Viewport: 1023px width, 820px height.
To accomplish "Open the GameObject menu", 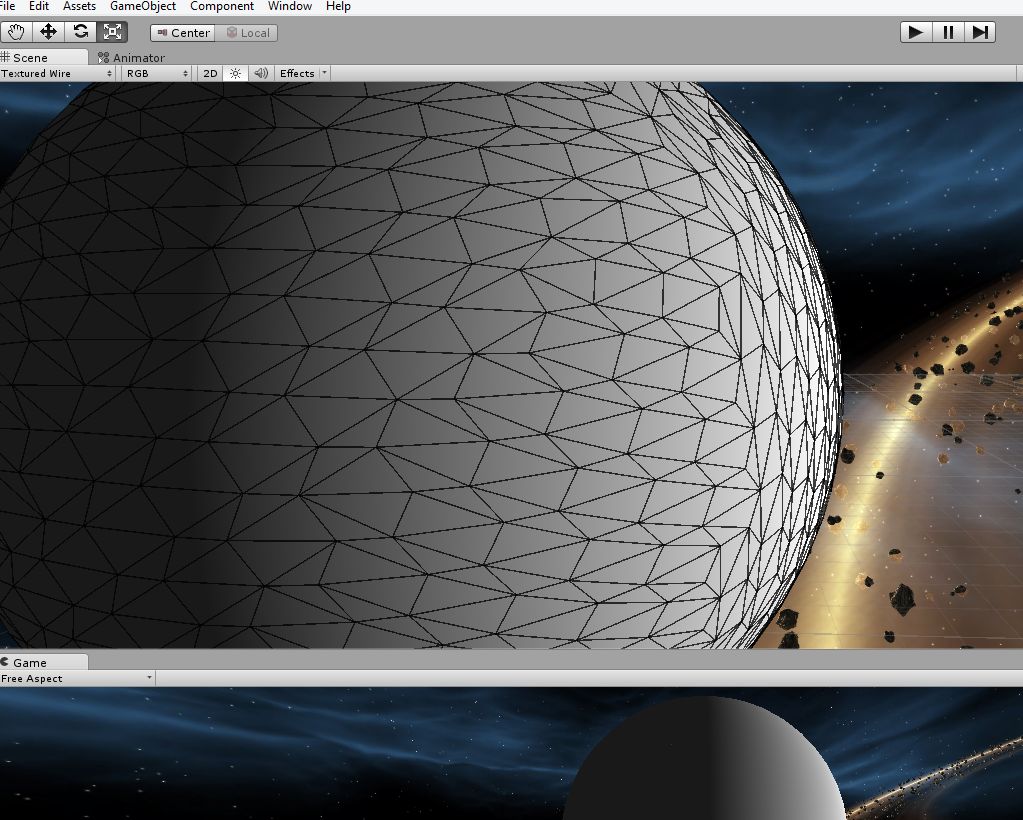I will point(143,7).
